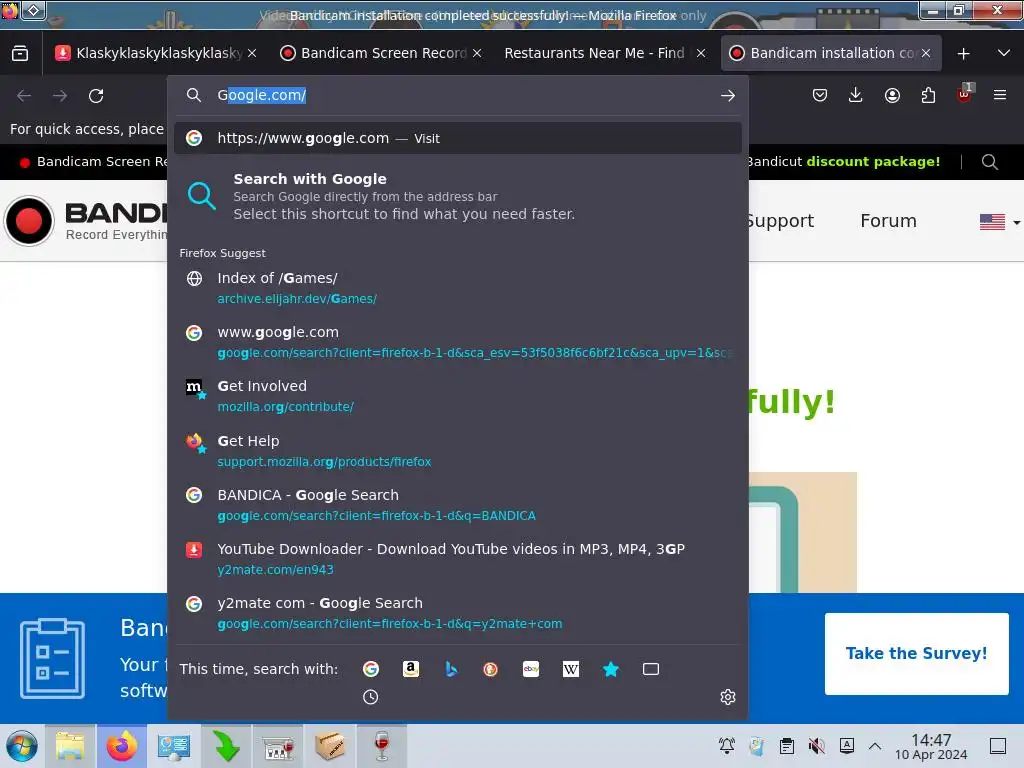The height and width of the screenshot is (768, 1024).
Task: Open YouTube Downloader y2mate suggestion
Action: 457,559
